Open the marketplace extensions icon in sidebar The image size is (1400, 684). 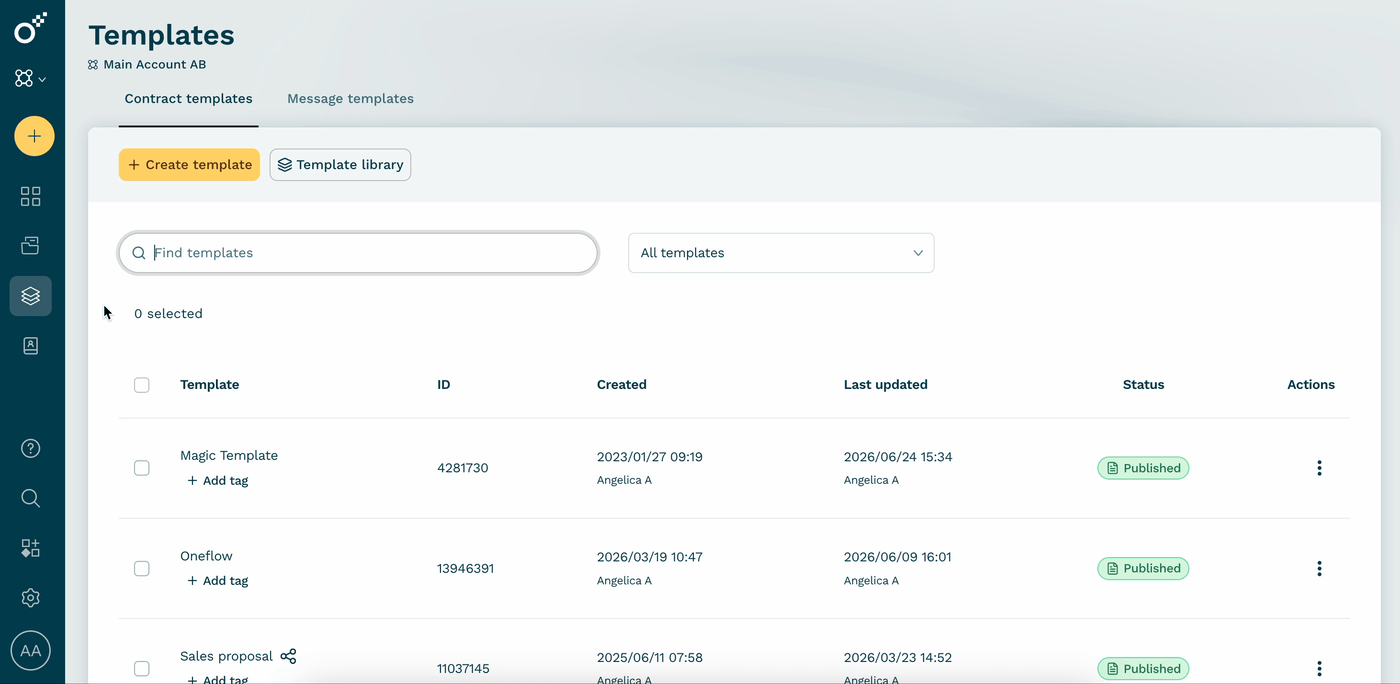click(x=31, y=548)
